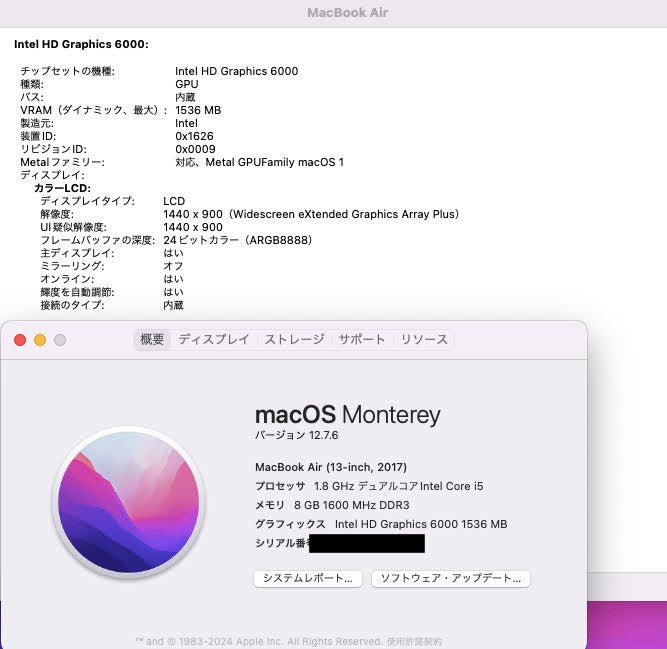Close the About This Mac window
The image size is (667, 649).
point(20,340)
